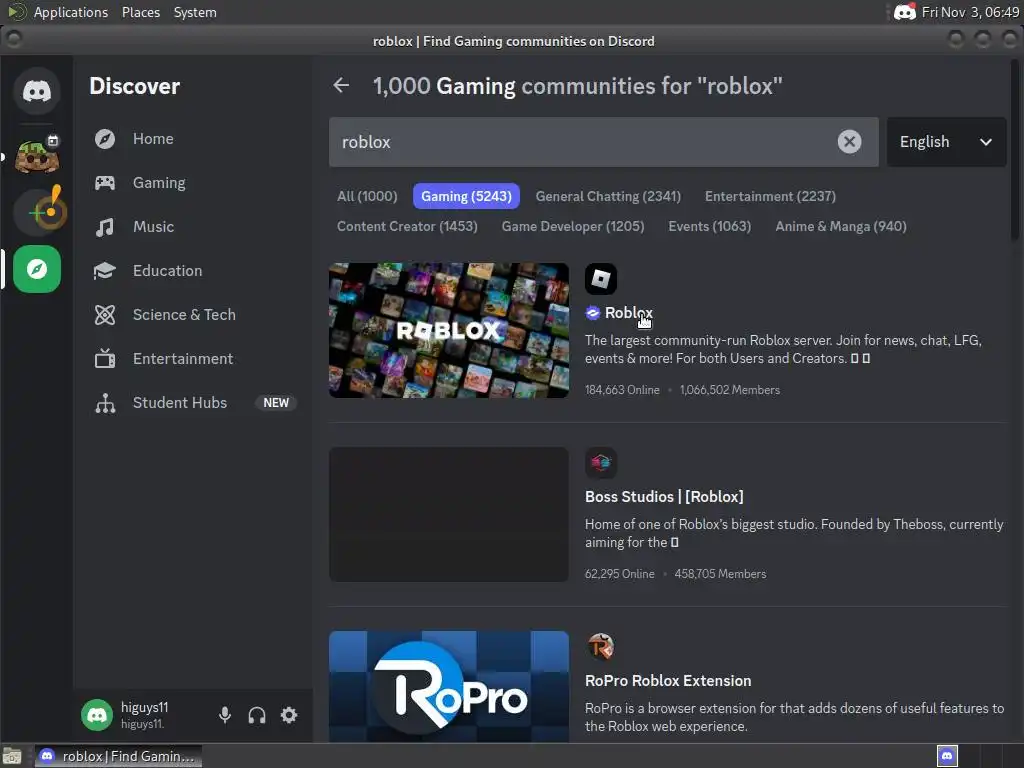
Task: Go back with the left arrow
Action: tap(341, 85)
